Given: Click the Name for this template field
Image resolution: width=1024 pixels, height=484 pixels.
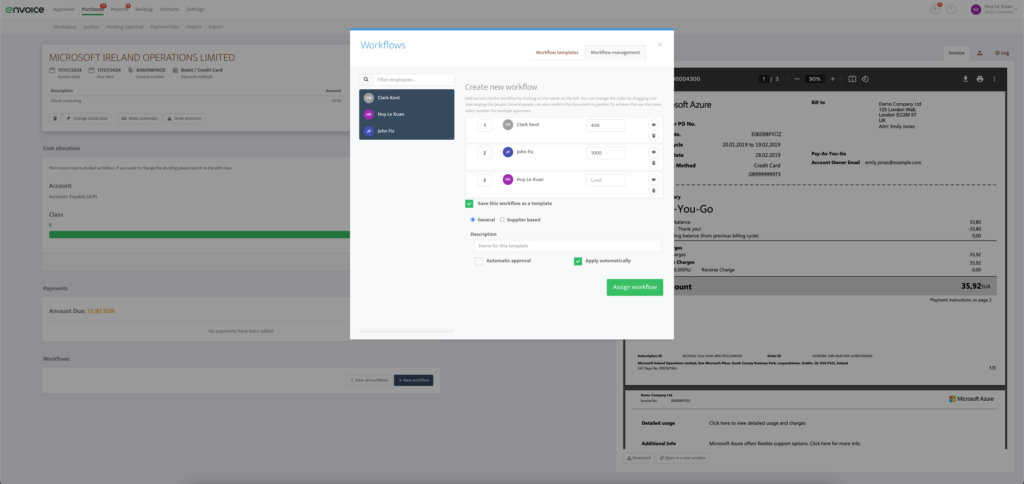Looking at the screenshot, I should pyautogui.click(x=567, y=246).
